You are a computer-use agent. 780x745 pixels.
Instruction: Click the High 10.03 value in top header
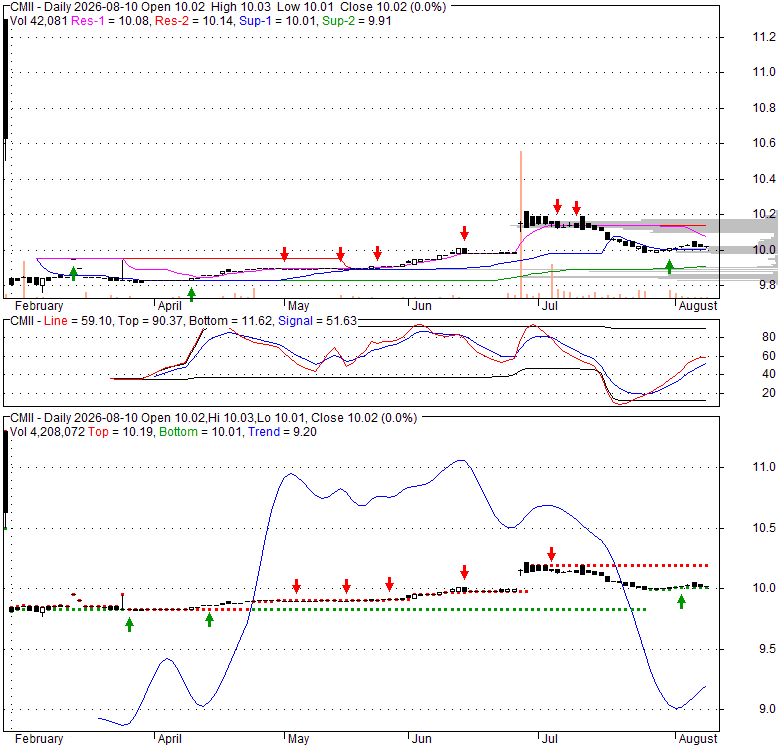tap(241, 7)
